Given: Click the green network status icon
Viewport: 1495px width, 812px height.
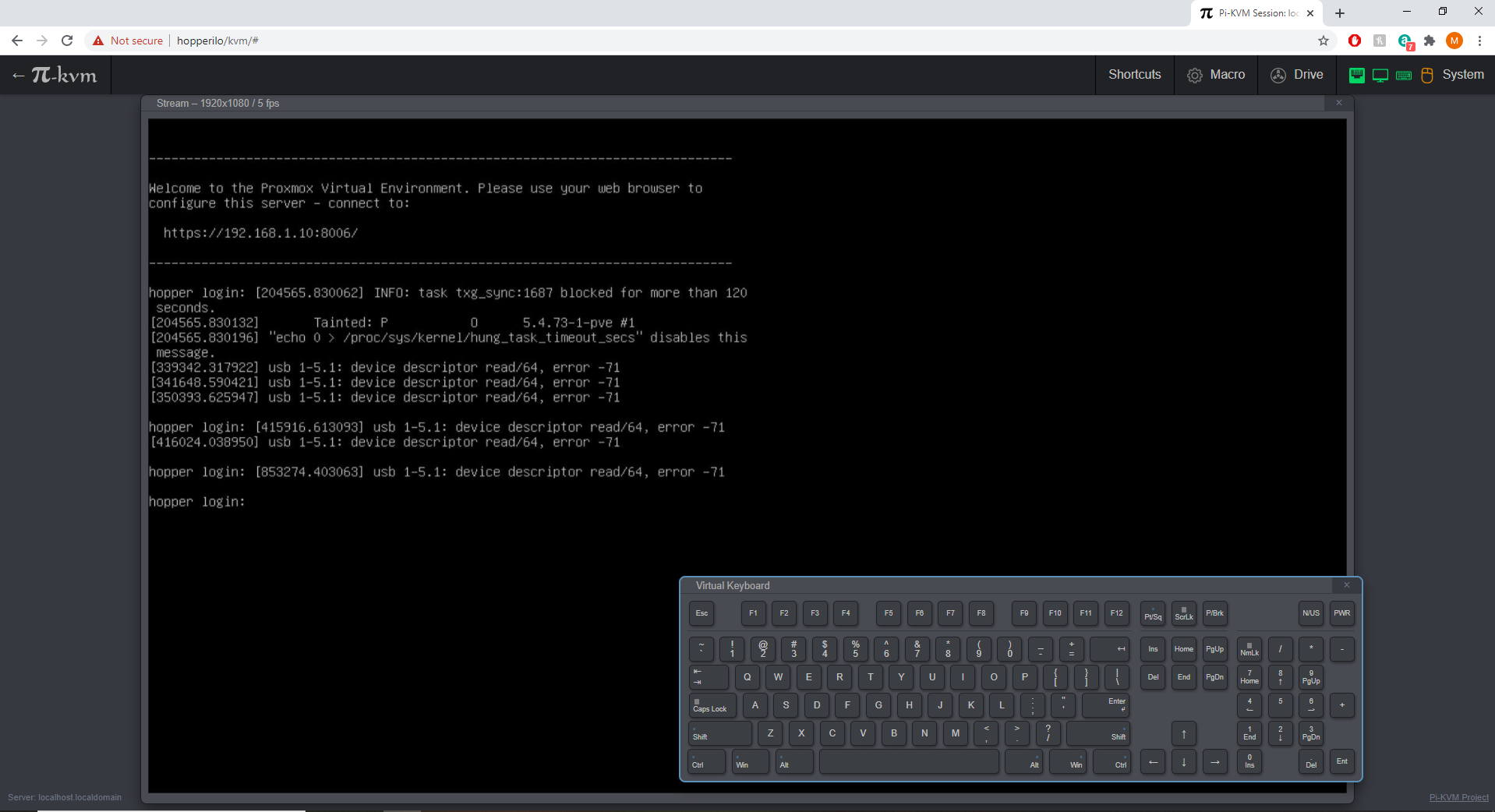Looking at the screenshot, I should 1356,75.
